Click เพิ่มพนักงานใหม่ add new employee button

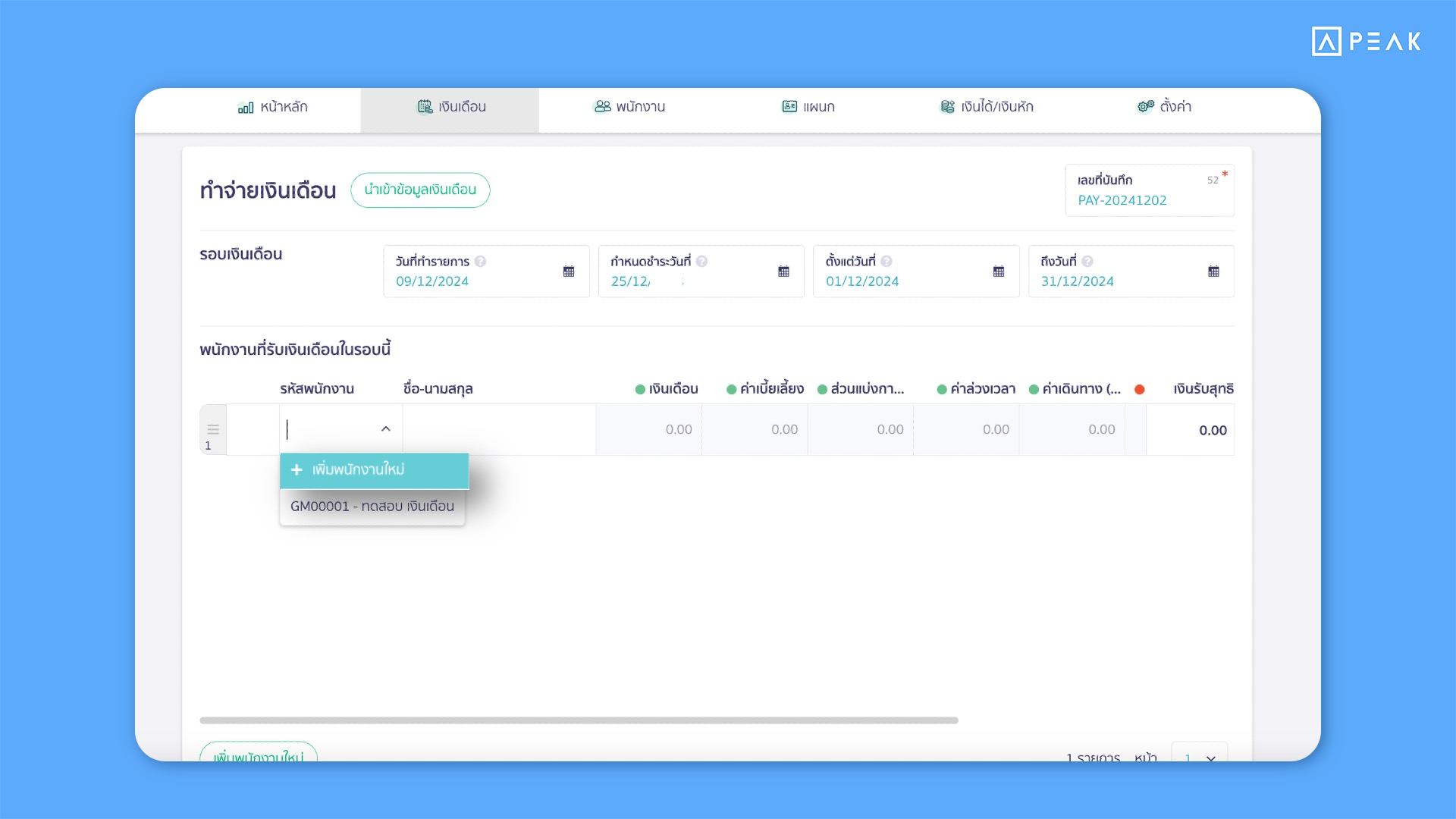tap(374, 468)
